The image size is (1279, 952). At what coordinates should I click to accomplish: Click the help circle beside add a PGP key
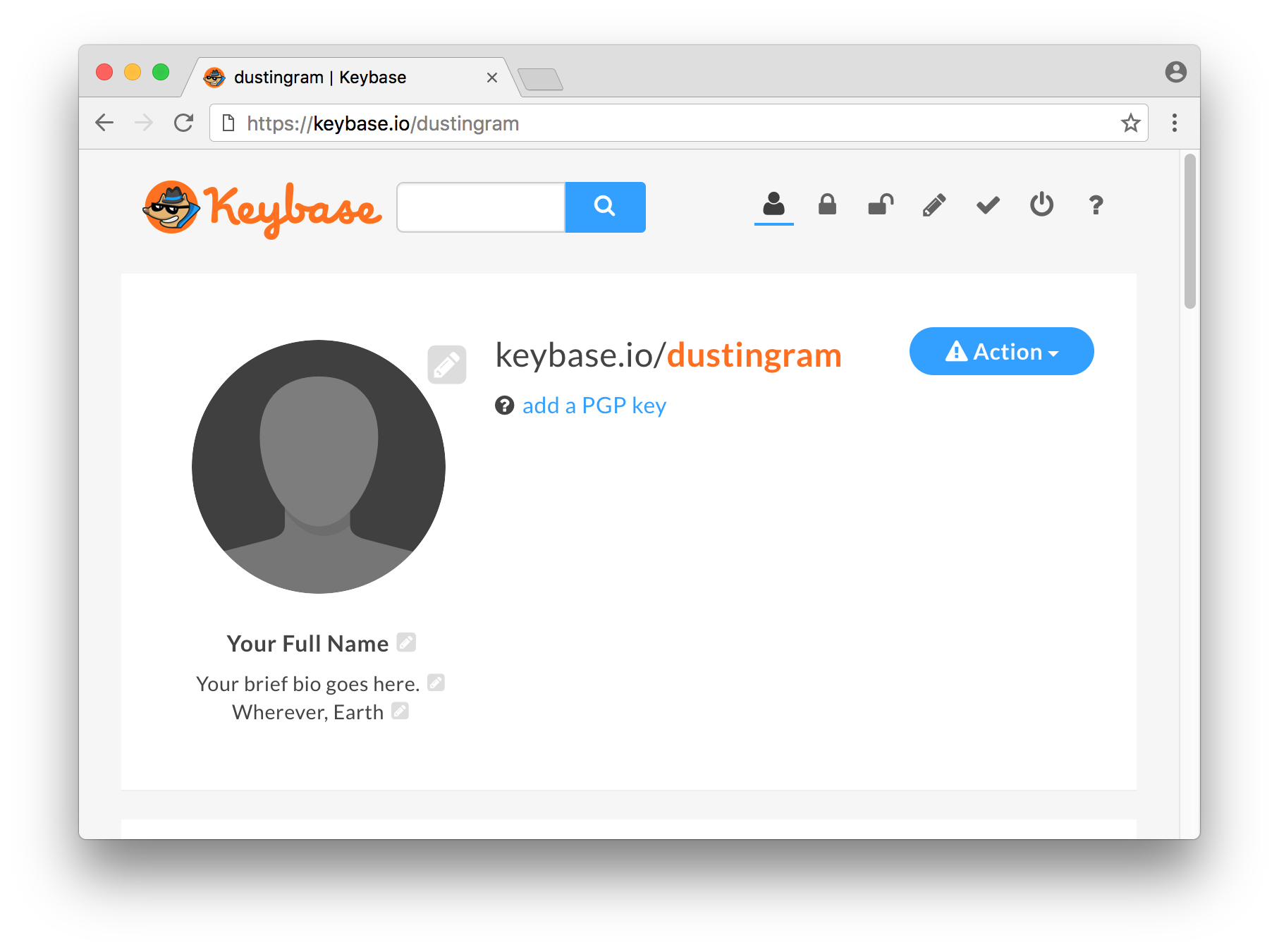[x=505, y=405]
